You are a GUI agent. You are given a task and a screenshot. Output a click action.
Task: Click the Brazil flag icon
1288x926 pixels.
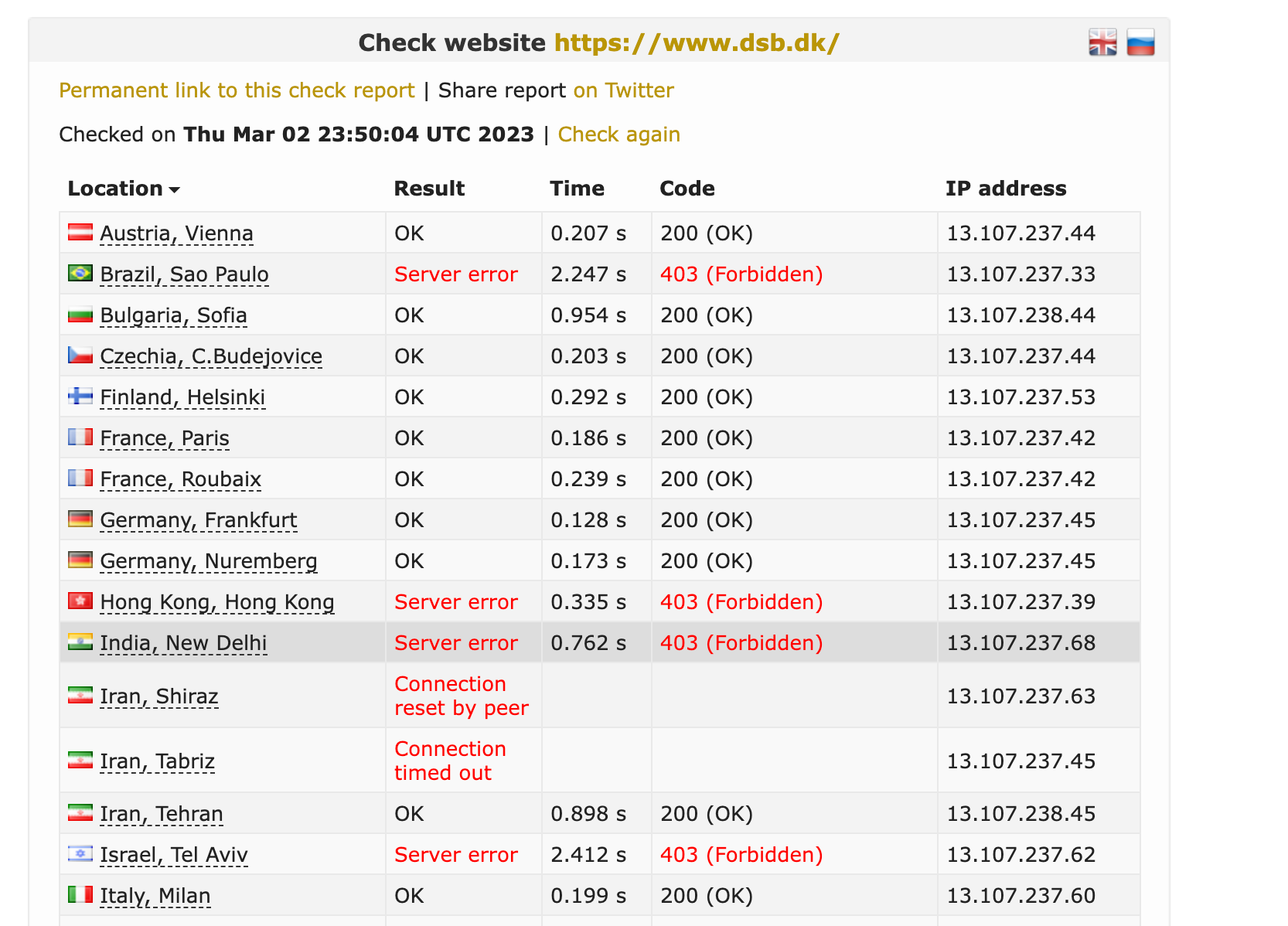coord(80,273)
